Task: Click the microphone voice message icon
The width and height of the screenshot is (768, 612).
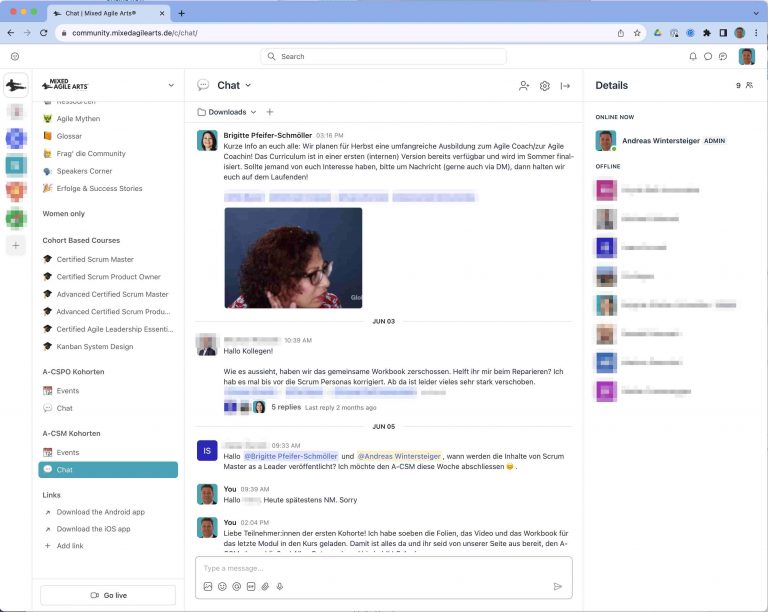Action: [x=280, y=586]
